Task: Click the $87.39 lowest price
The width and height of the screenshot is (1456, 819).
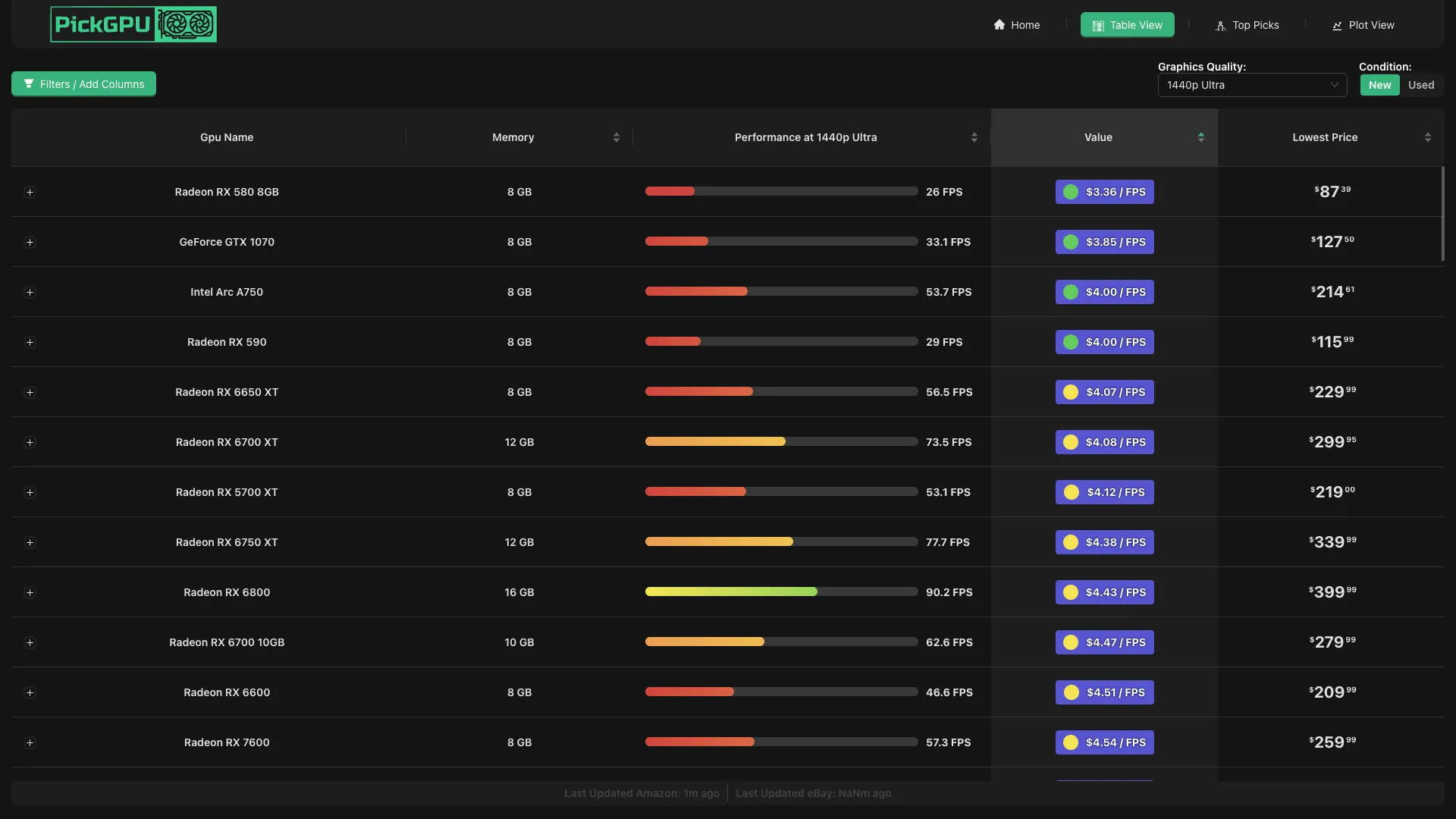Action: click(x=1332, y=192)
